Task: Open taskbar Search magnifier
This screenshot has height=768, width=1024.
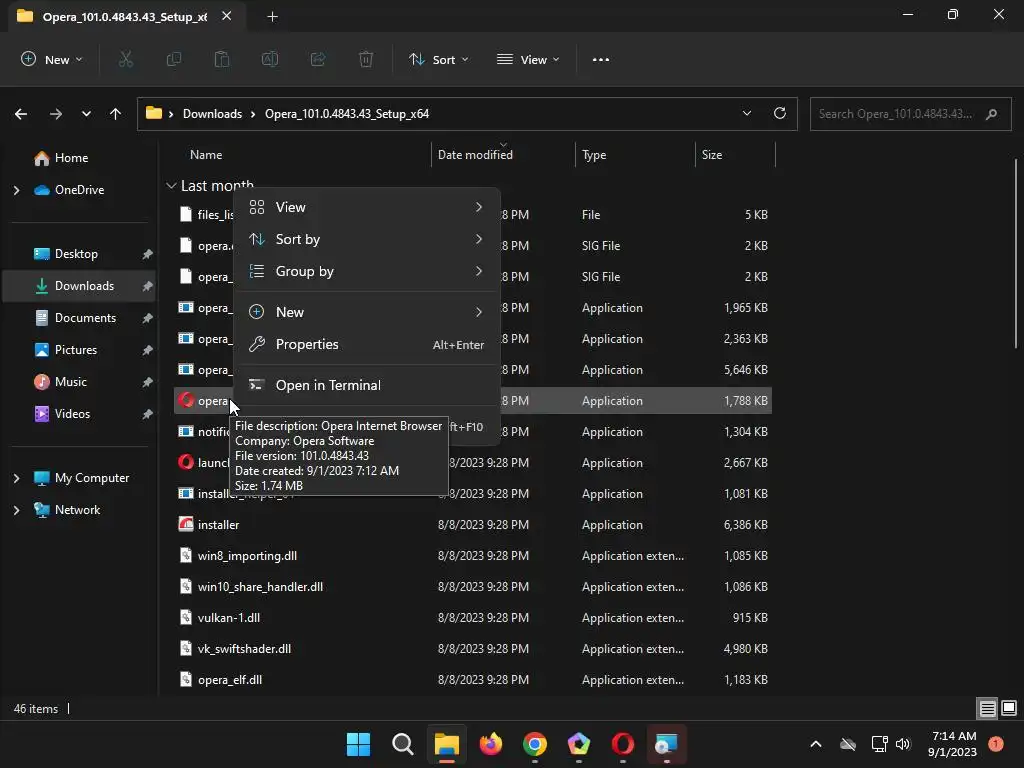Action: tap(402, 744)
